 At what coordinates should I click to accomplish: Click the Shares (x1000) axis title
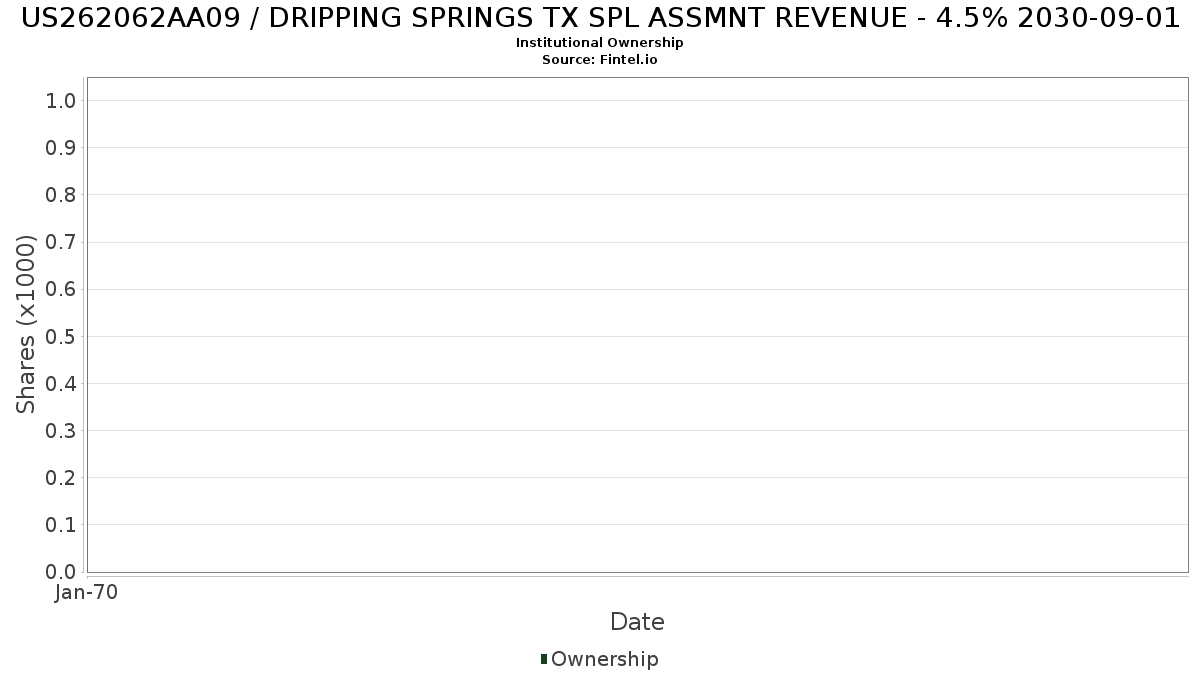(26, 324)
